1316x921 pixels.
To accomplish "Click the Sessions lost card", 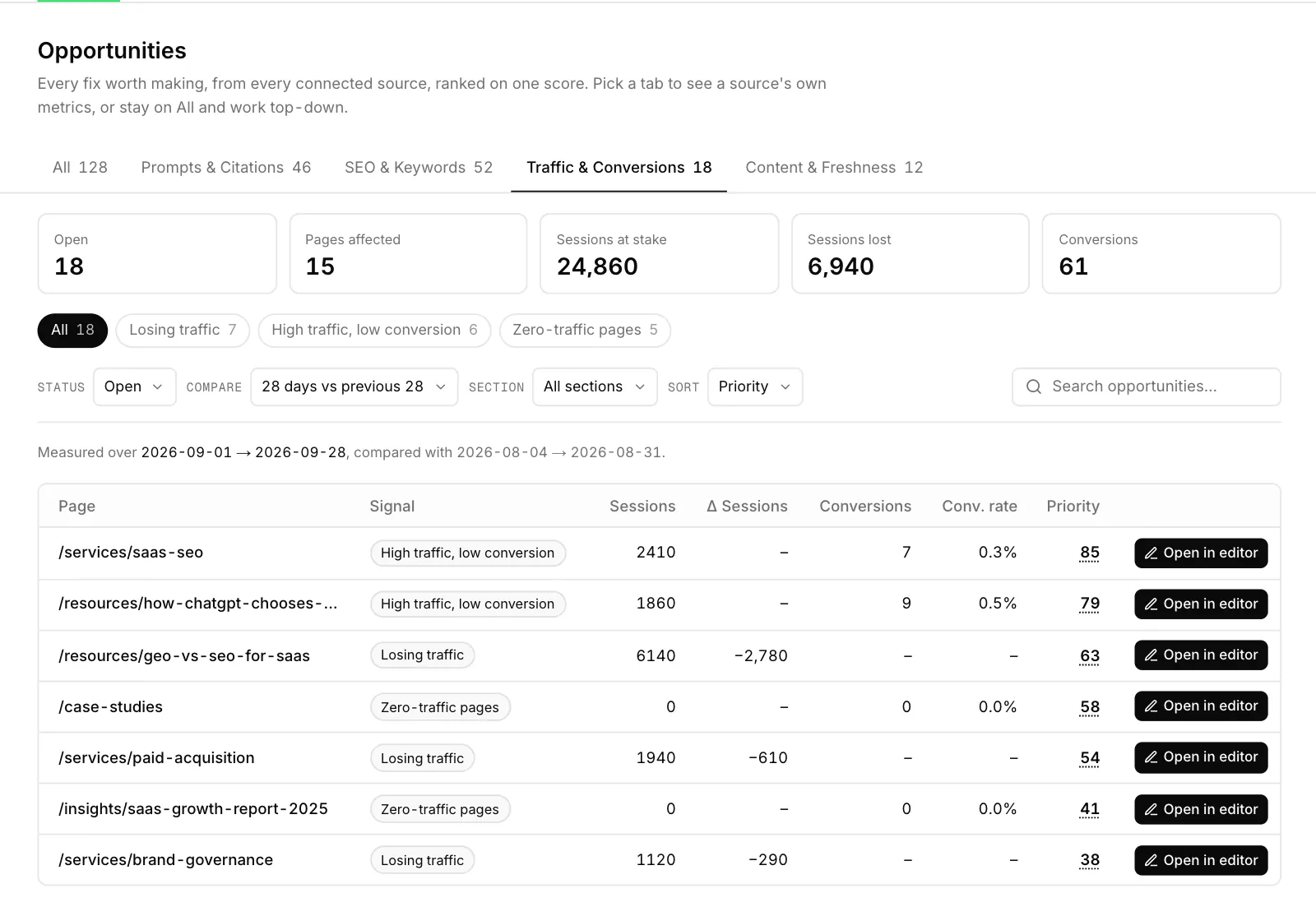I will pos(910,253).
